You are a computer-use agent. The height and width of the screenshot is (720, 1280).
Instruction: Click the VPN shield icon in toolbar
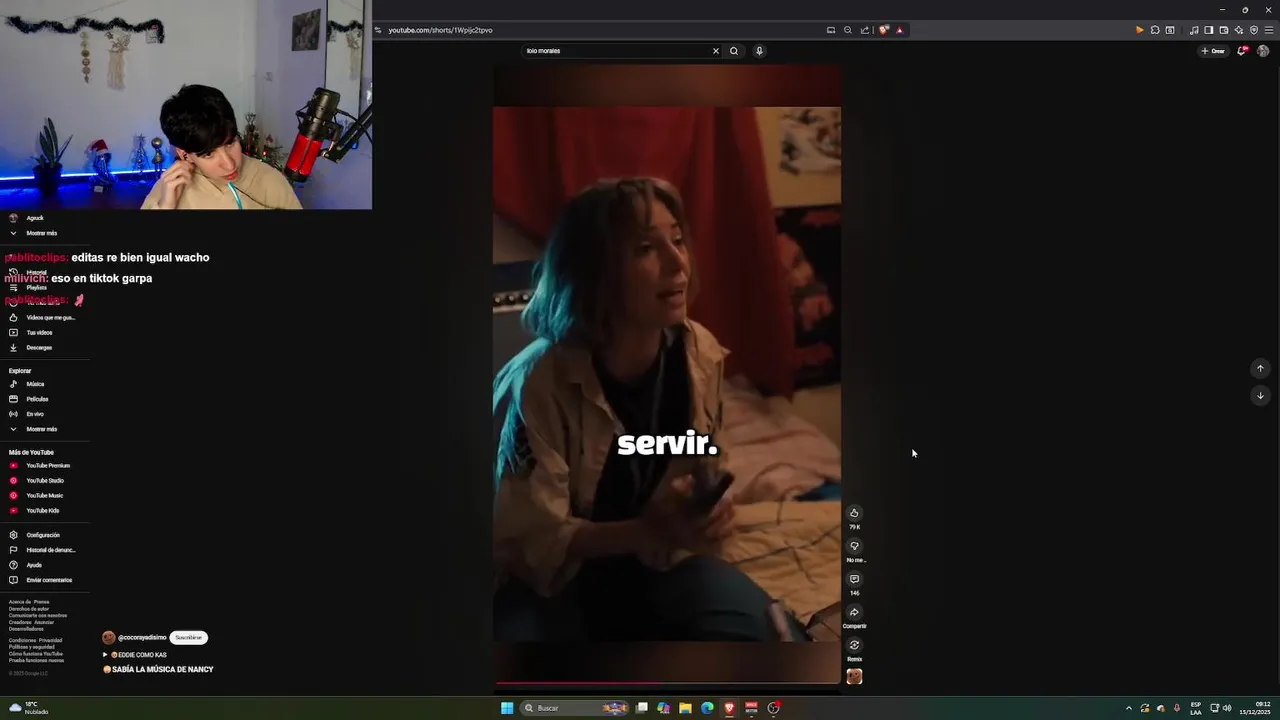pos(1254,30)
